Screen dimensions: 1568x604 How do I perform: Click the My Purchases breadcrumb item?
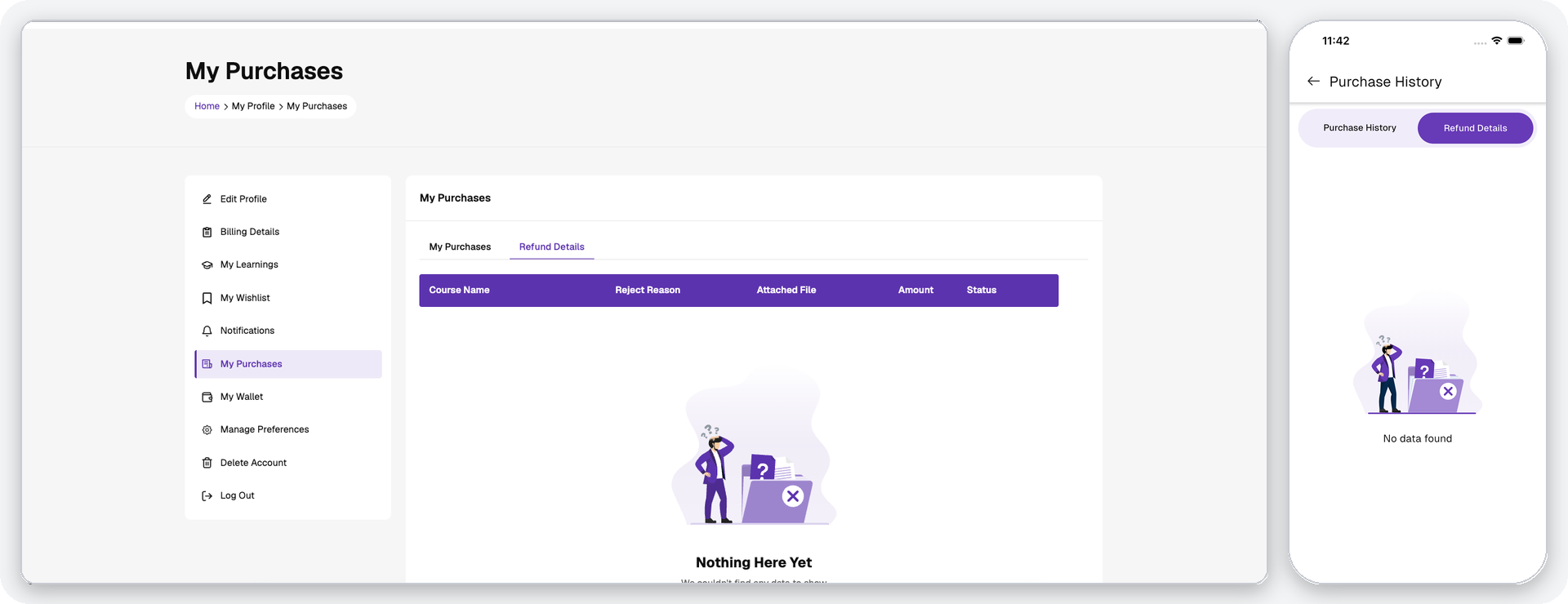[x=317, y=106]
